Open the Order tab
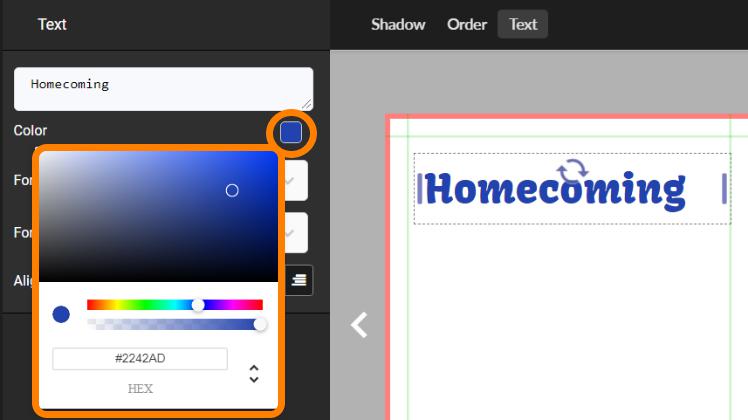 [x=467, y=24]
